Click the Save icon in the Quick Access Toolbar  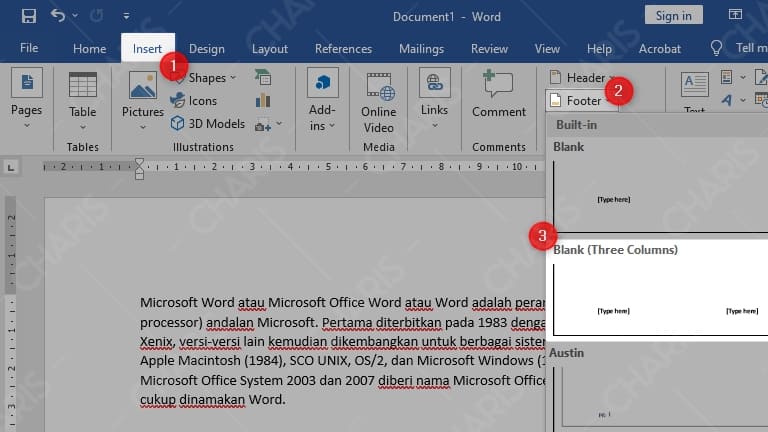29,16
